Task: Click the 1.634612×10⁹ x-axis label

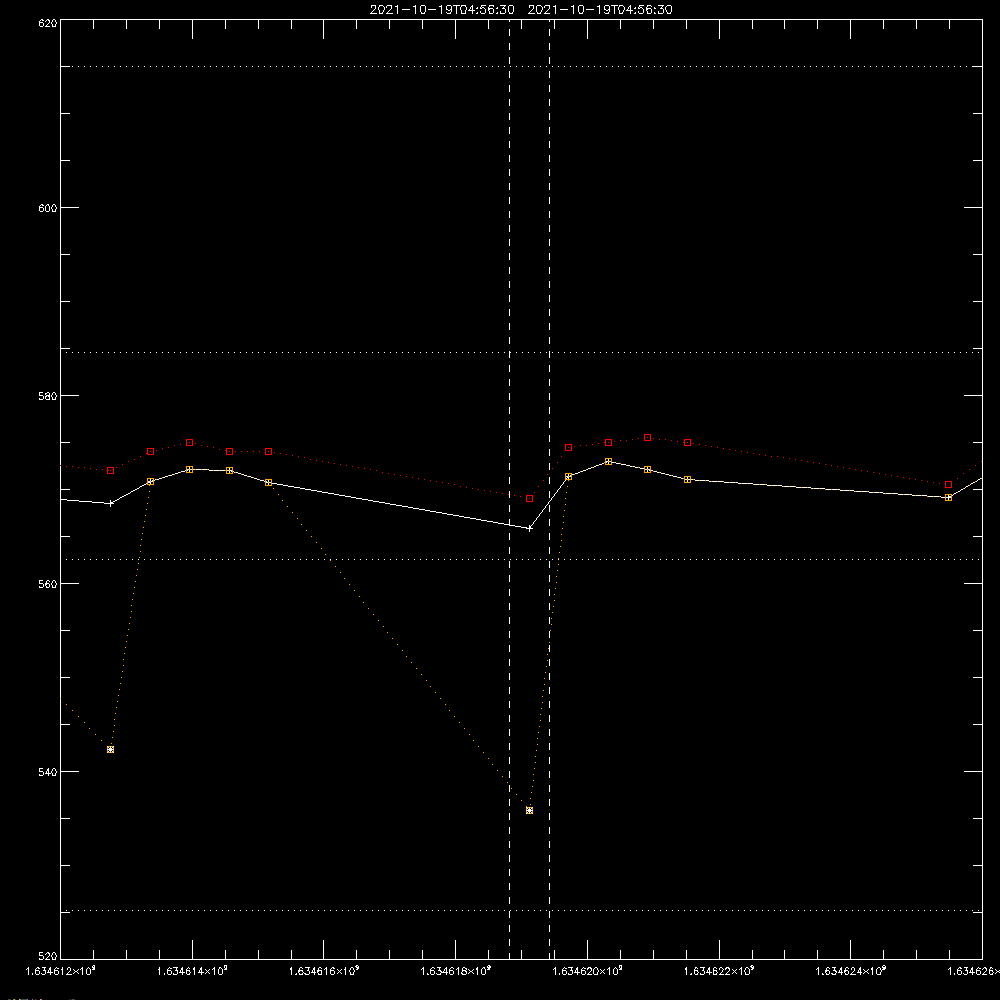Action: click(61, 971)
